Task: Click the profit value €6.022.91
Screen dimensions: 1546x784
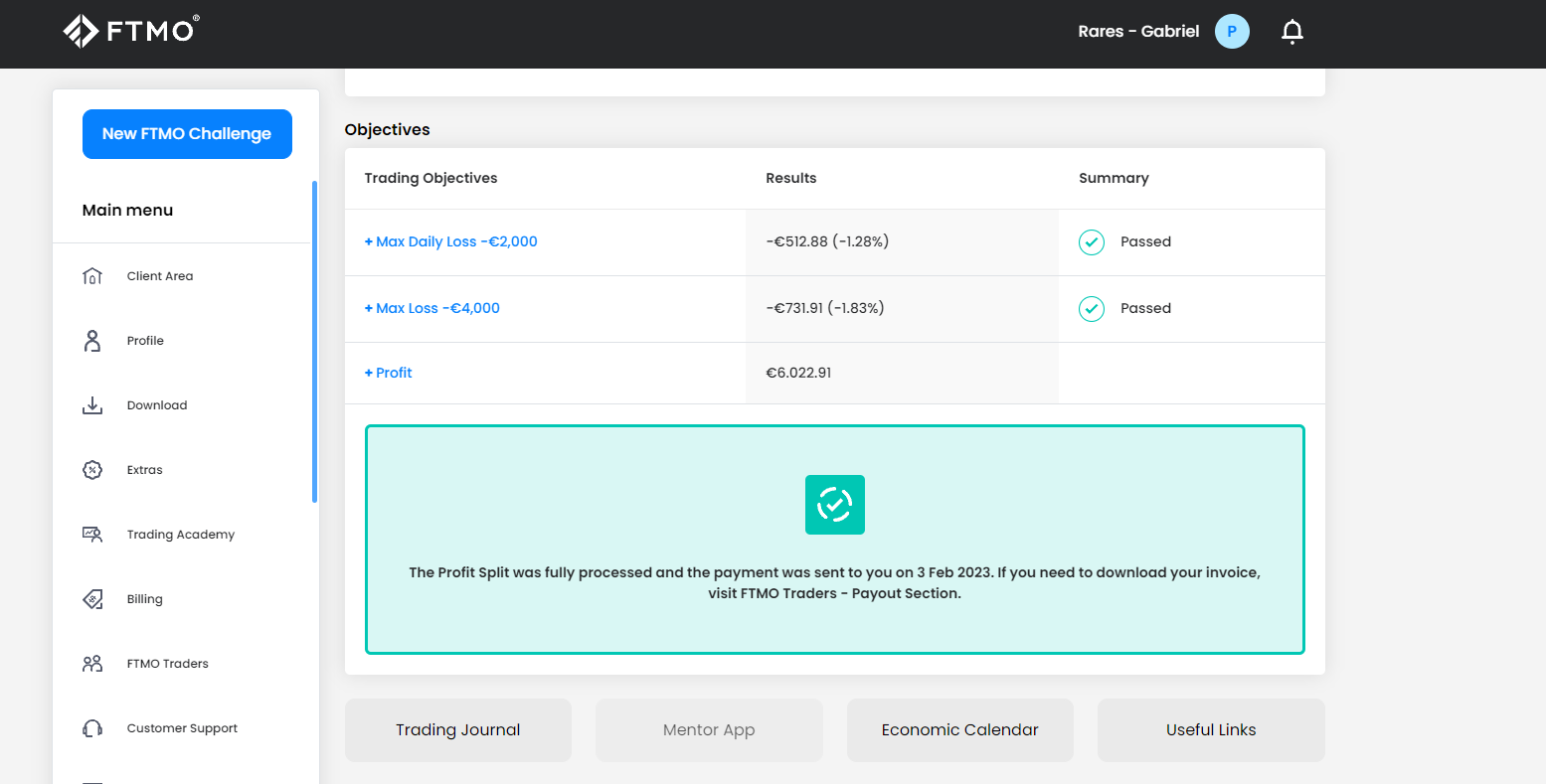Action: pos(798,373)
